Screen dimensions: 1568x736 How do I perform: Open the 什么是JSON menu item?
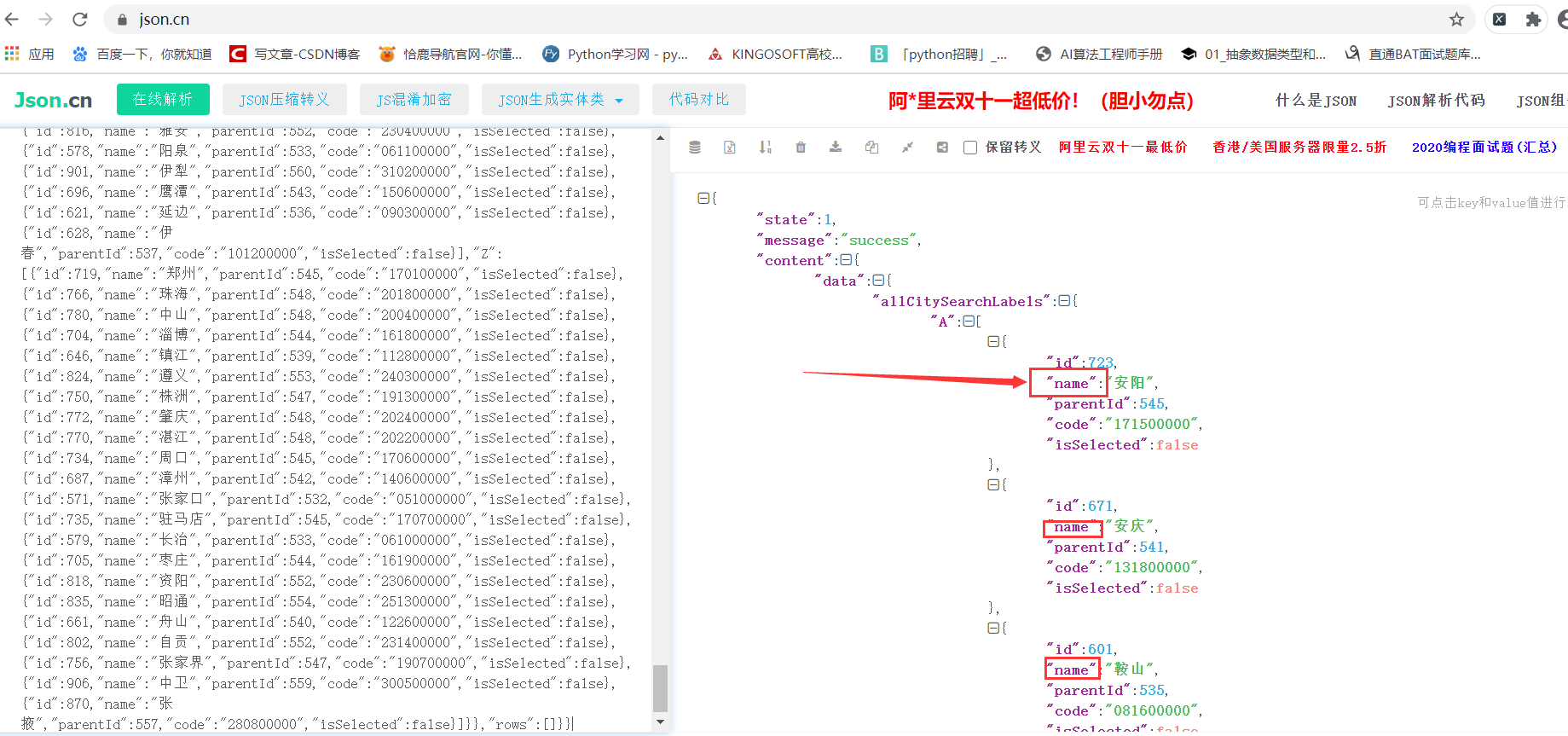(1316, 101)
